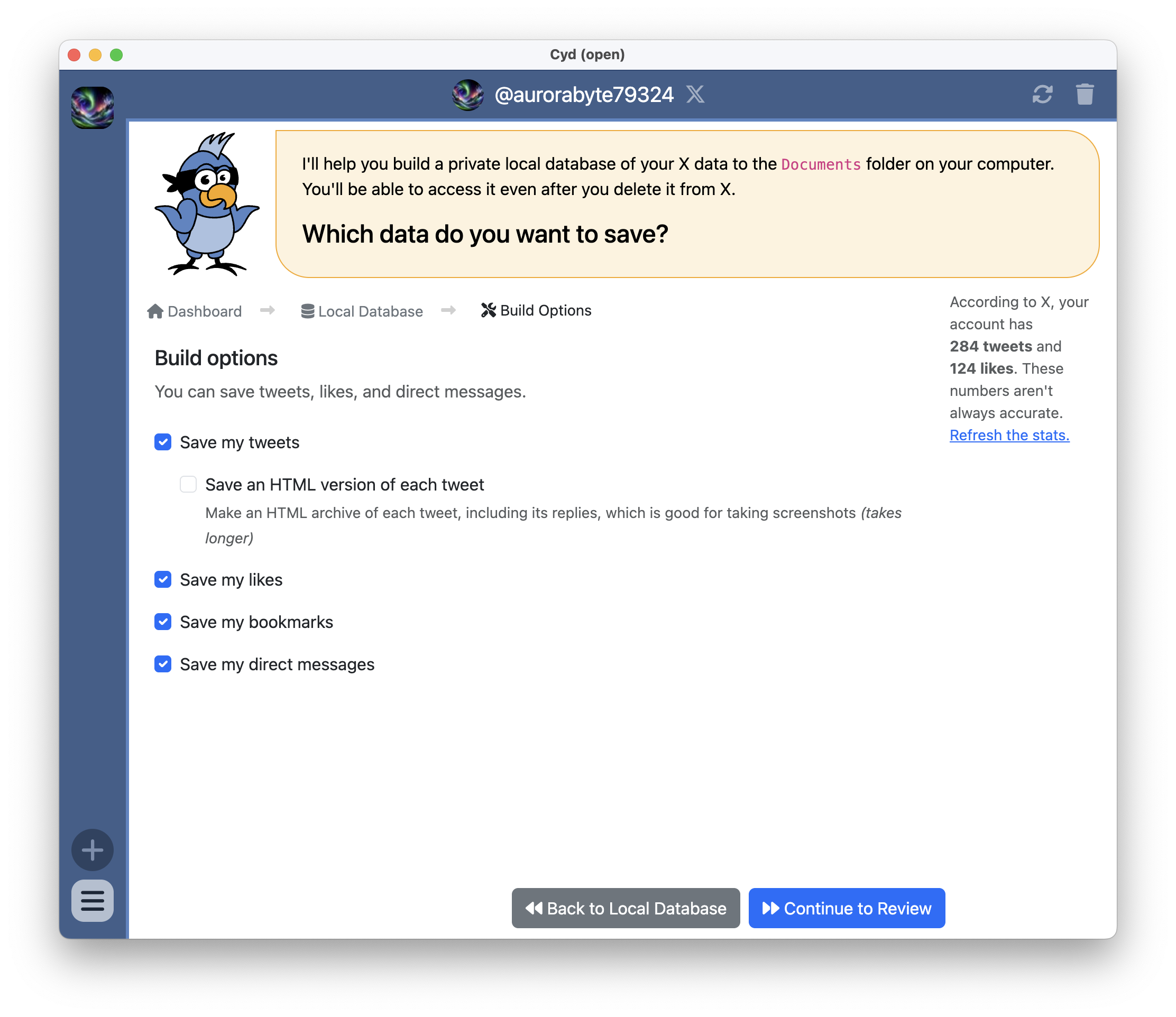The height and width of the screenshot is (1017, 1176).
Task: Click the X platform logo in header
Action: 695,94
